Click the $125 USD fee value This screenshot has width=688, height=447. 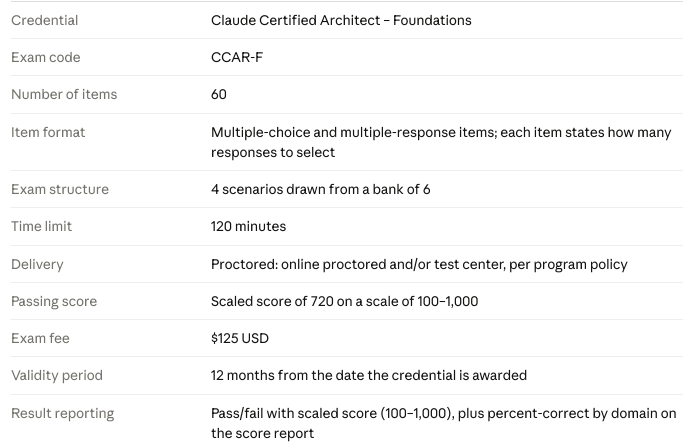(240, 339)
